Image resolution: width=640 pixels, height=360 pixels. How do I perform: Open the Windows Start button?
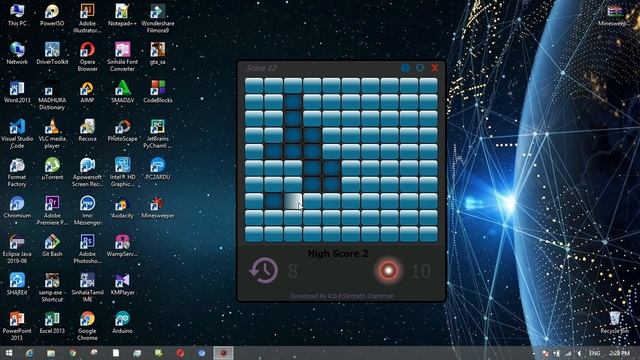pos(9,353)
